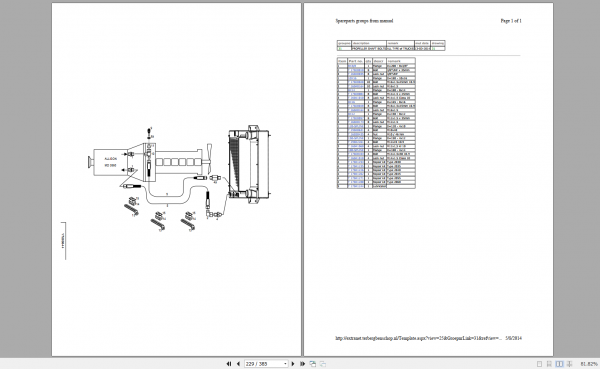
Task: Click the 5/6/2014 date in the footer
Action: tap(514, 338)
